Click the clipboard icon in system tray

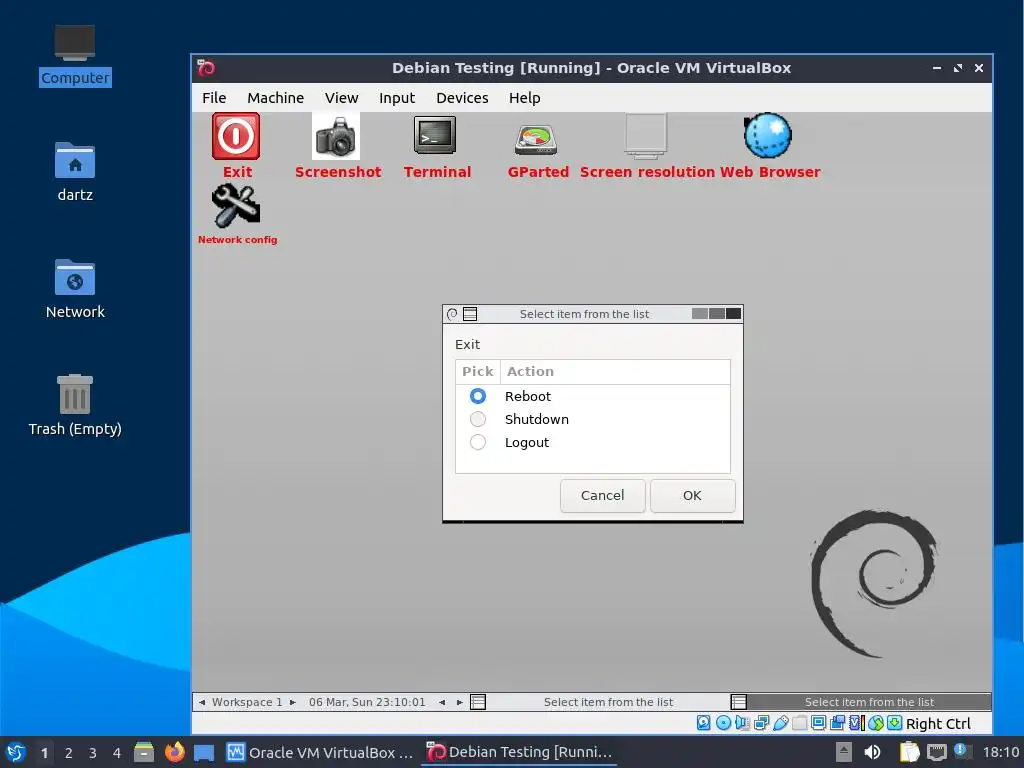909,752
